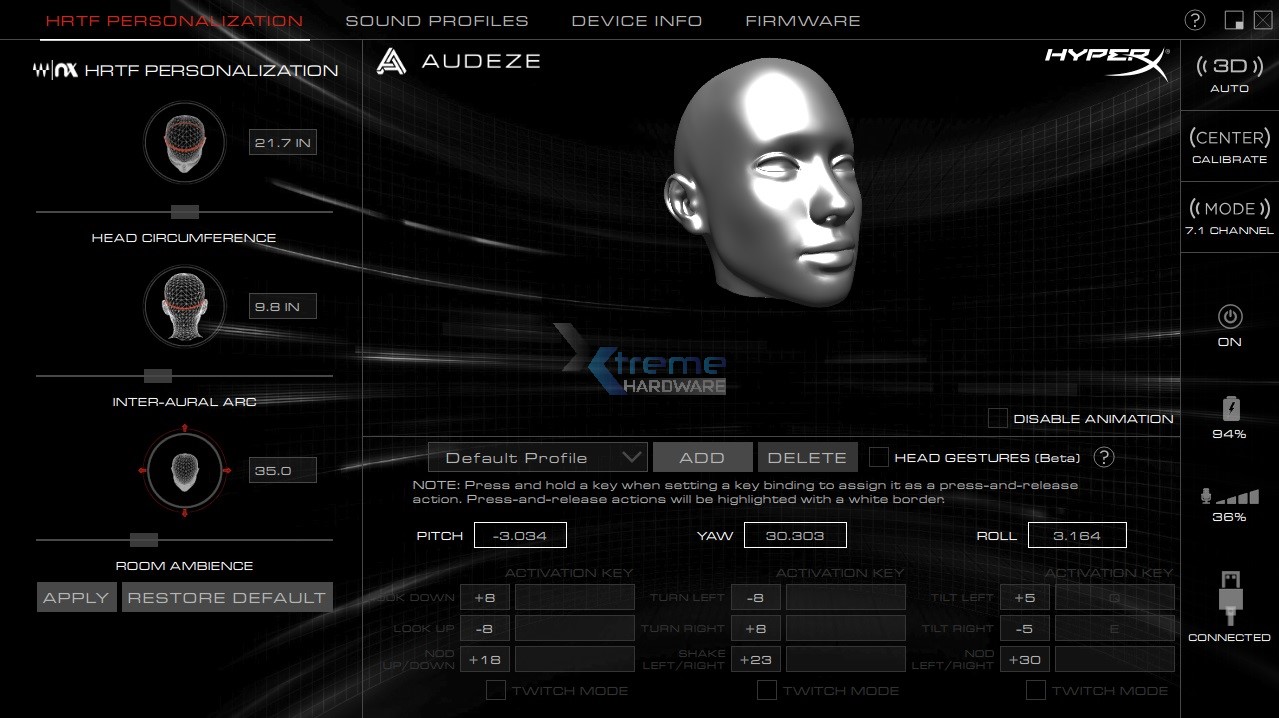The height and width of the screenshot is (718, 1279).
Task: Click the Restore Default button
Action: [226, 597]
